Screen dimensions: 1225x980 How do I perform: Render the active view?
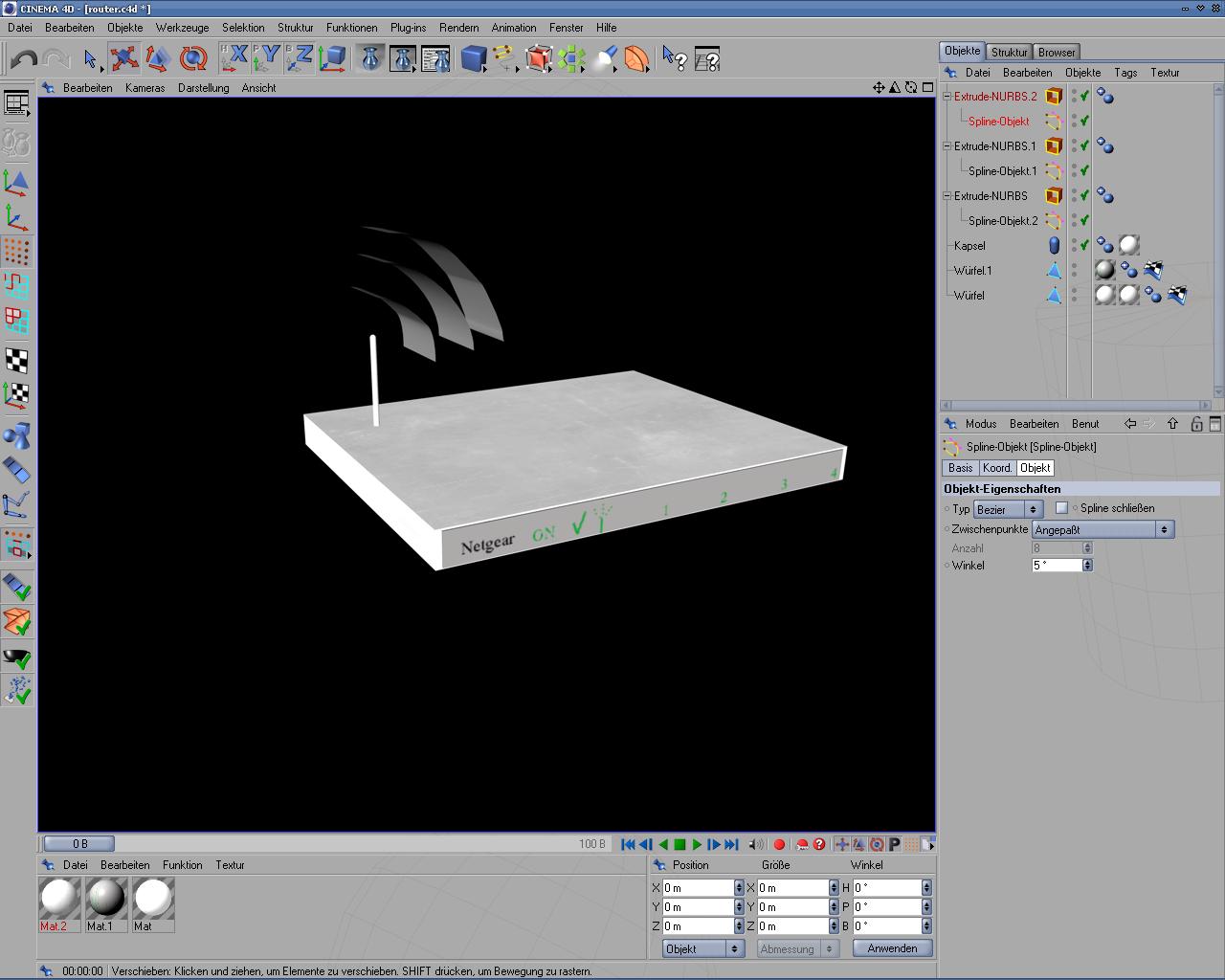[370, 59]
